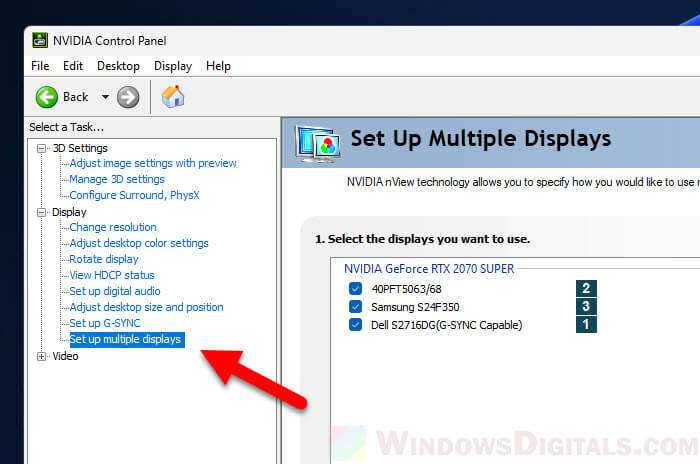Select the 3D Settings category label

pyautogui.click(x=80, y=148)
